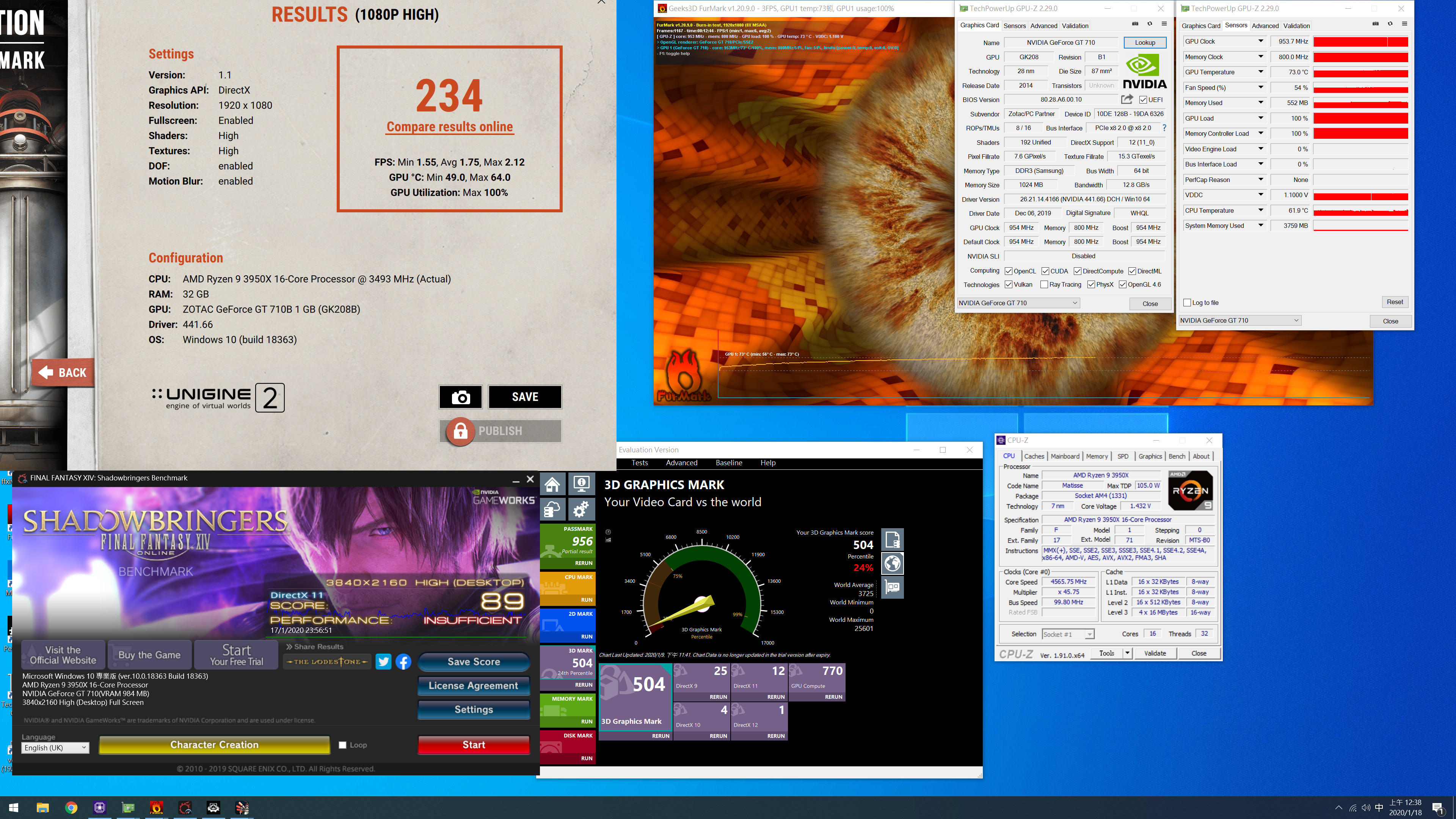Viewport: 1456px width, 819px height.
Task: Toggle OpenCL checkbox in GPU-Z
Action: 1008,271
